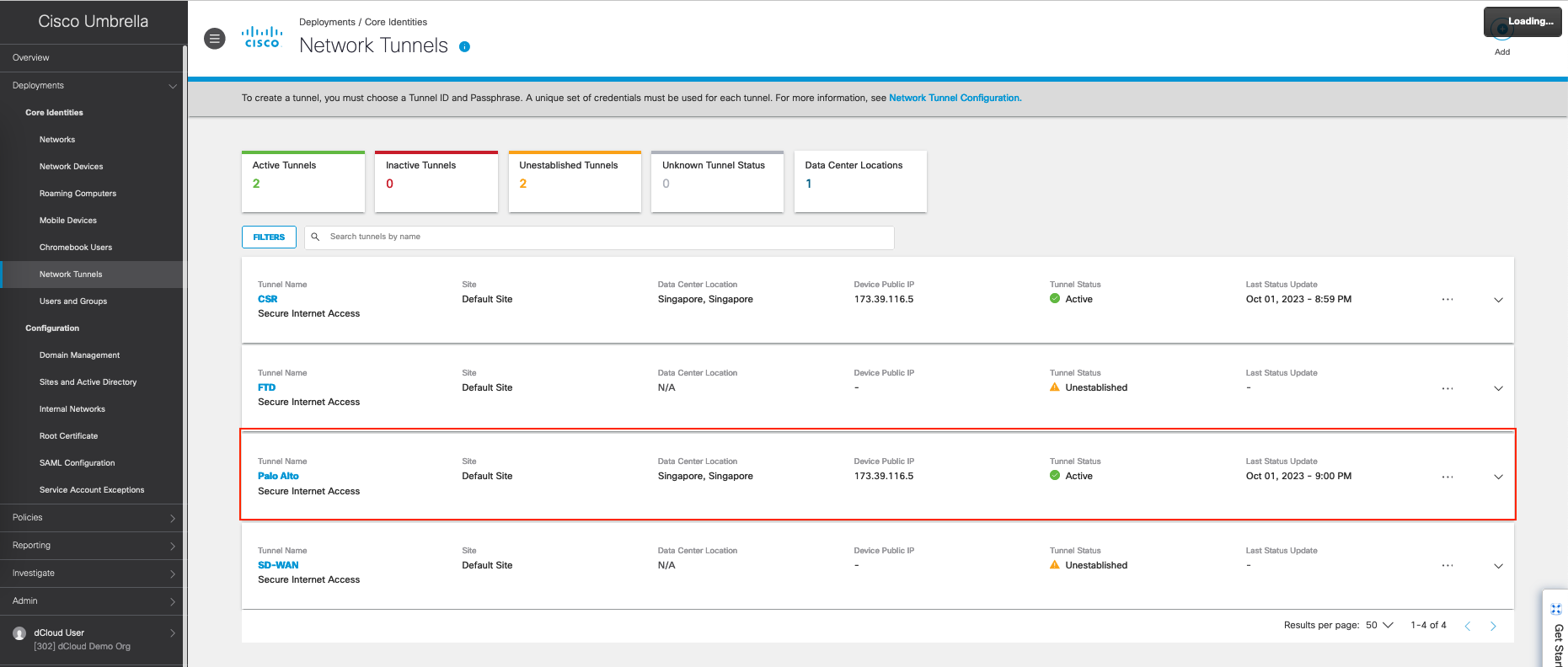
Task: Expand the Policies sidebar section
Action: point(91,518)
